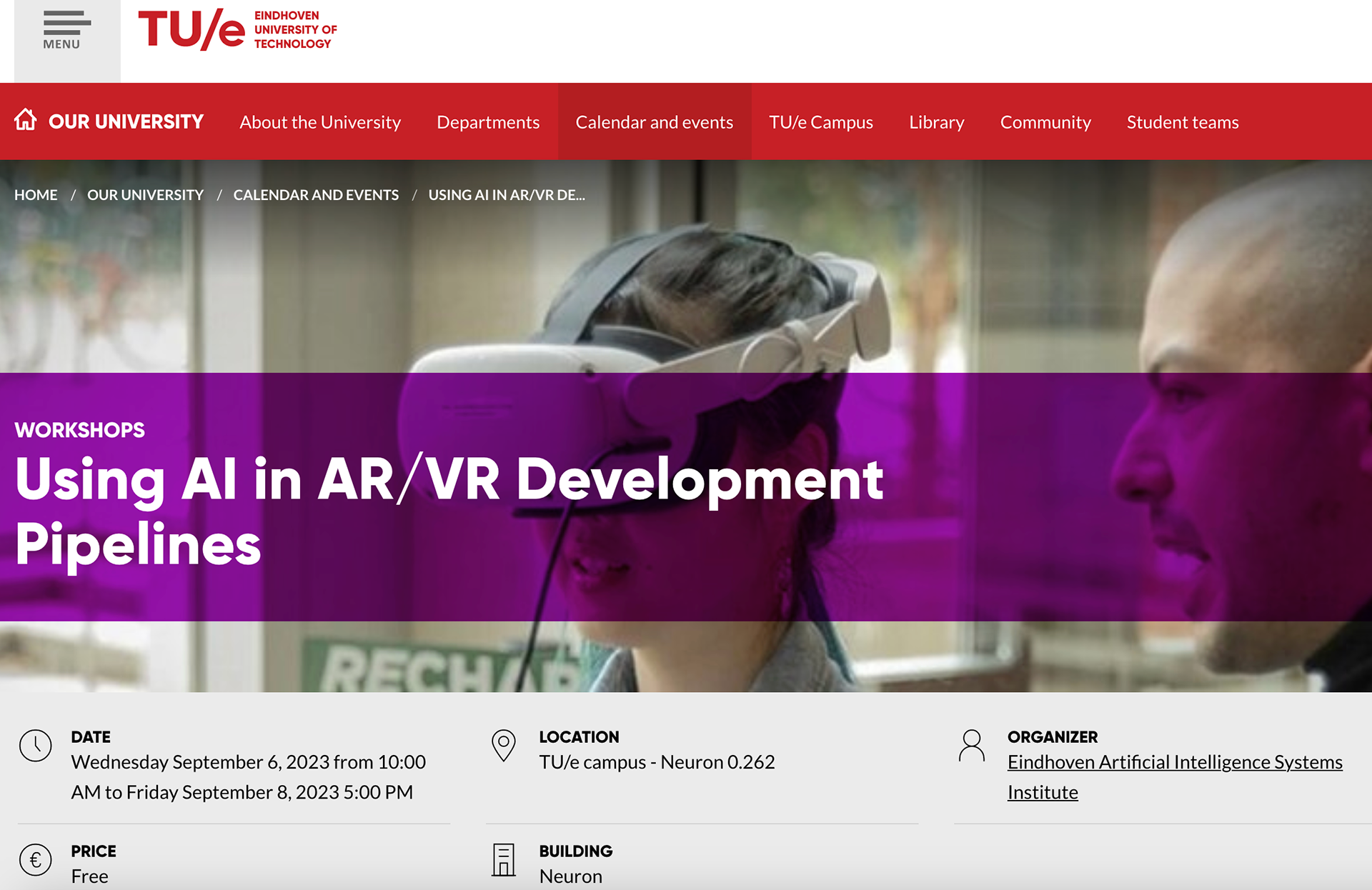Screen dimensions: 1372x890
Task: Open the Community menu item
Action: [1045, 122]
